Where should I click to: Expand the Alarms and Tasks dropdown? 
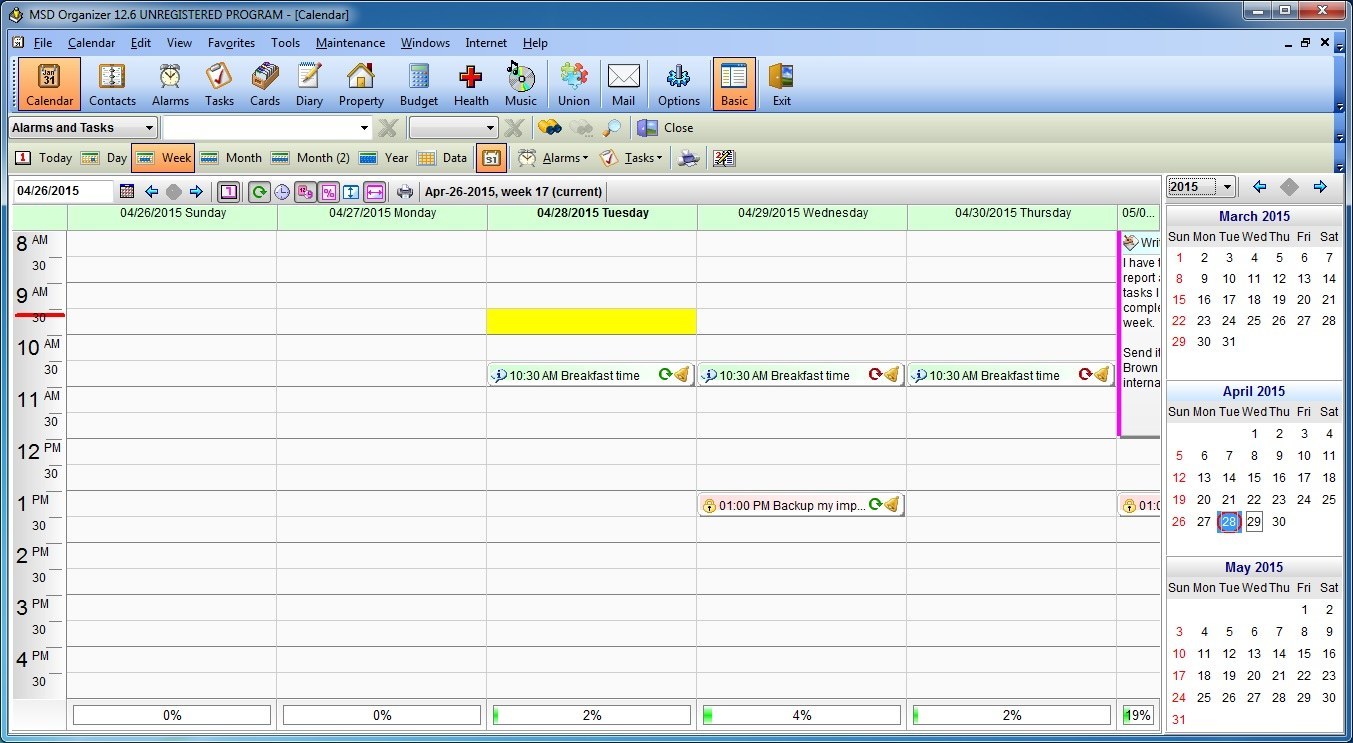click(150, 128)
